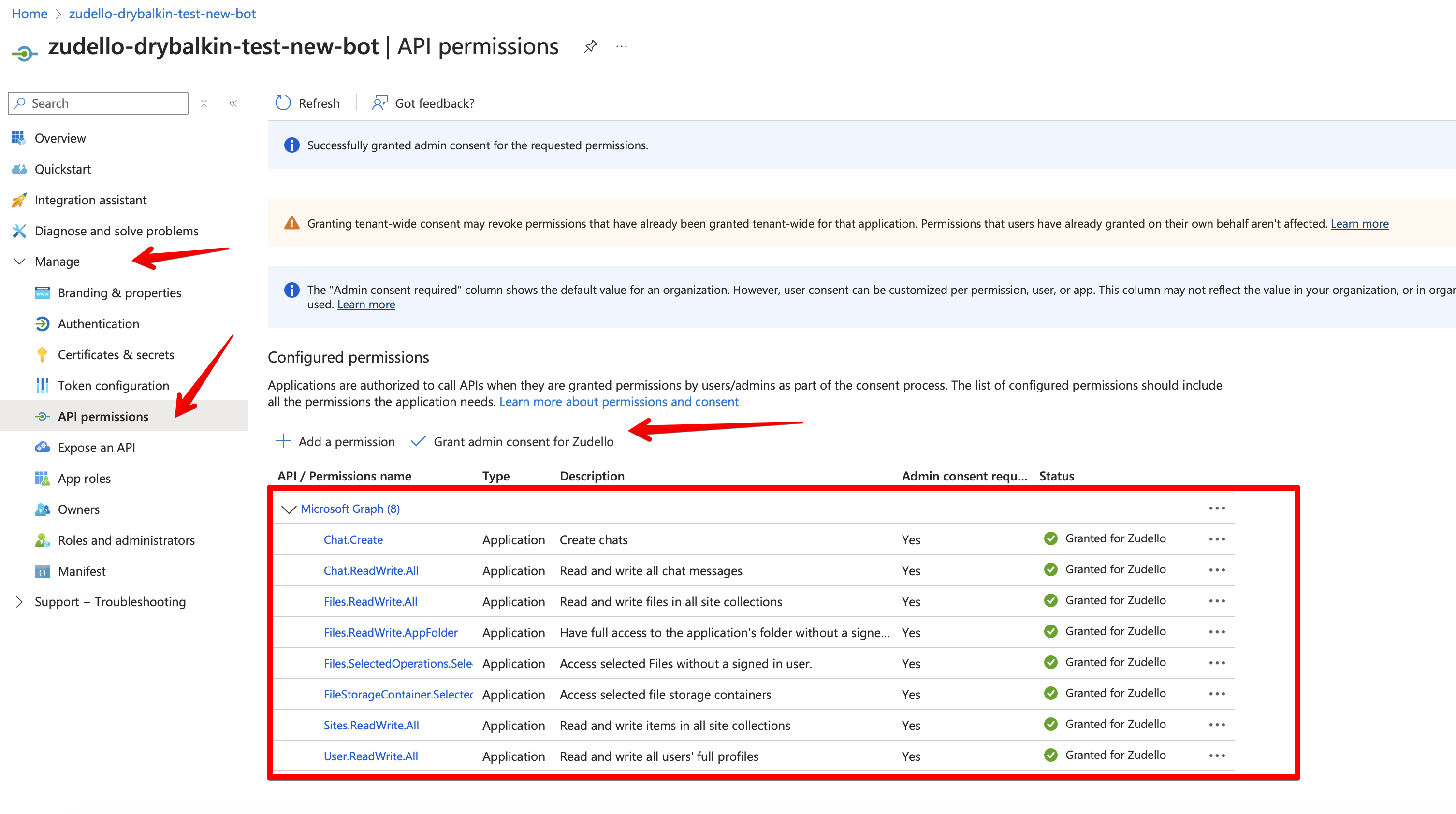
Task: Open Certificates & secrets
Action: point(116,354)
